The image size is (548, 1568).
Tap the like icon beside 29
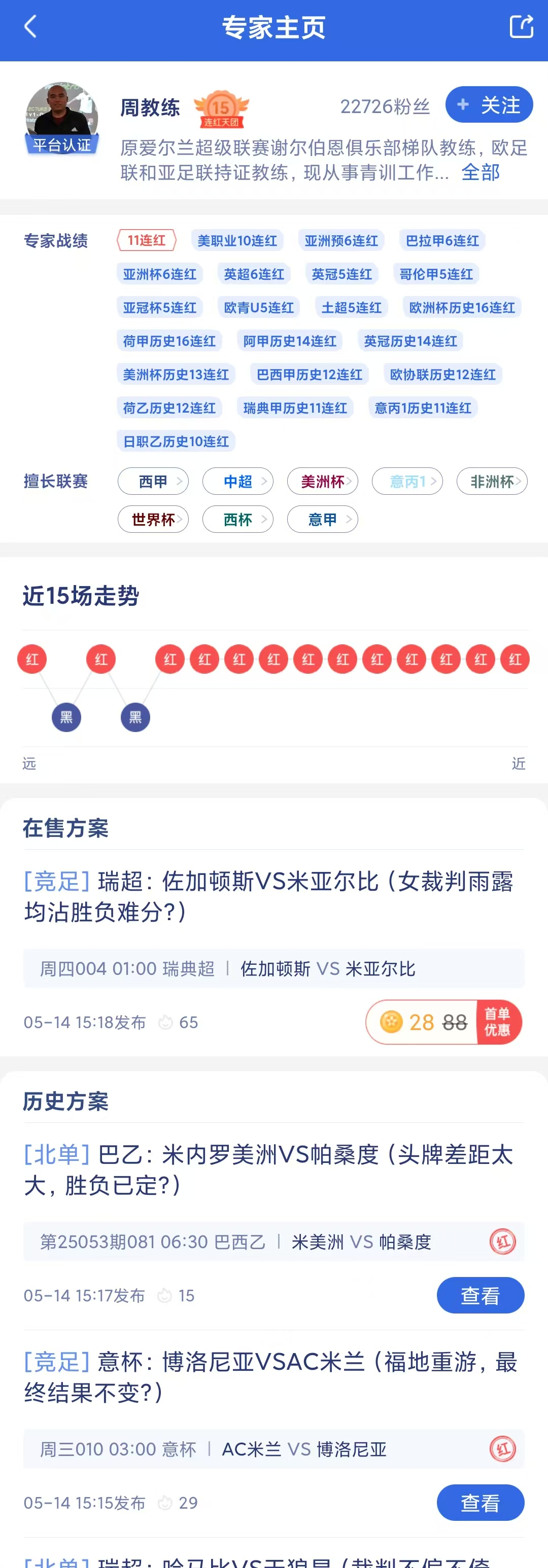coord(164,1503)
